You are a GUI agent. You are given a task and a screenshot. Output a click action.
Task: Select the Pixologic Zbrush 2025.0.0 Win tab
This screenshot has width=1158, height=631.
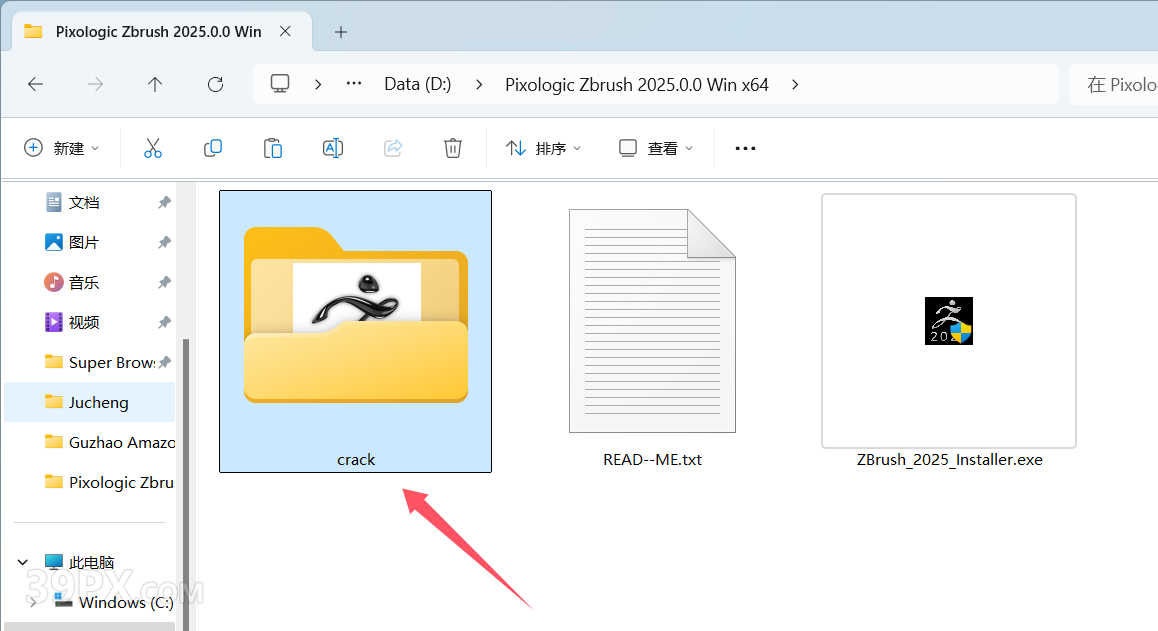tap(162, 32)
